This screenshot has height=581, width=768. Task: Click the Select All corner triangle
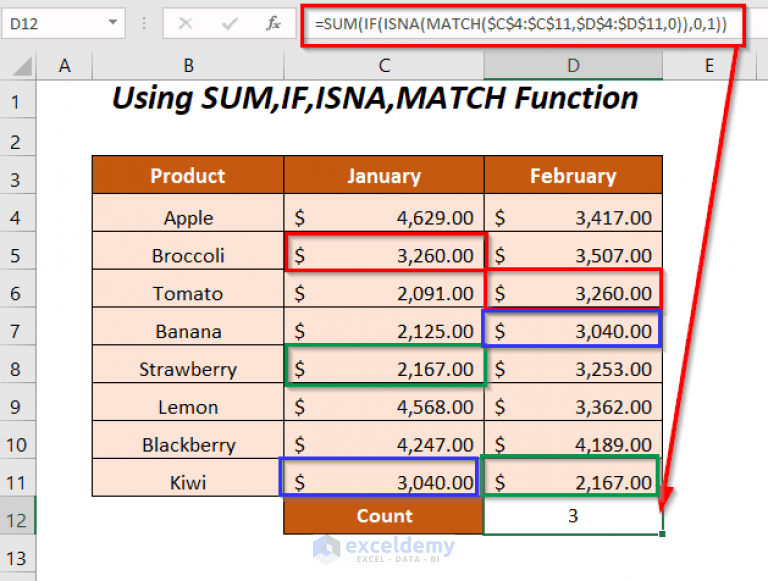tap(22, 66)
